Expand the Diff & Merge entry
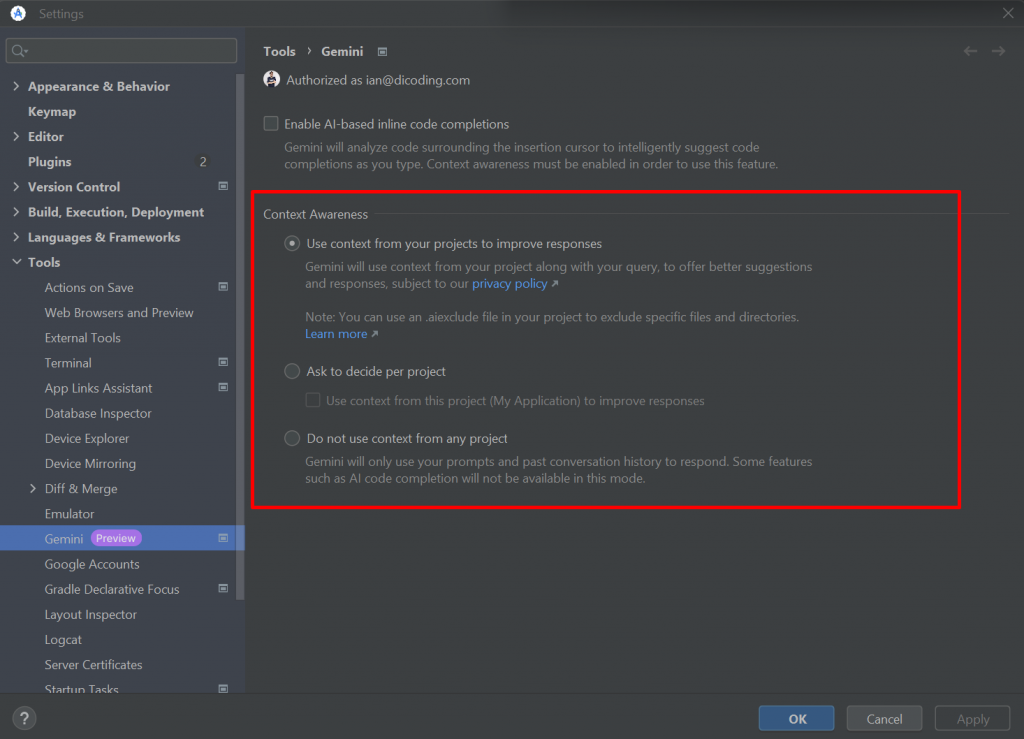This screenshot has height=739, width=1024. [31, 488]
